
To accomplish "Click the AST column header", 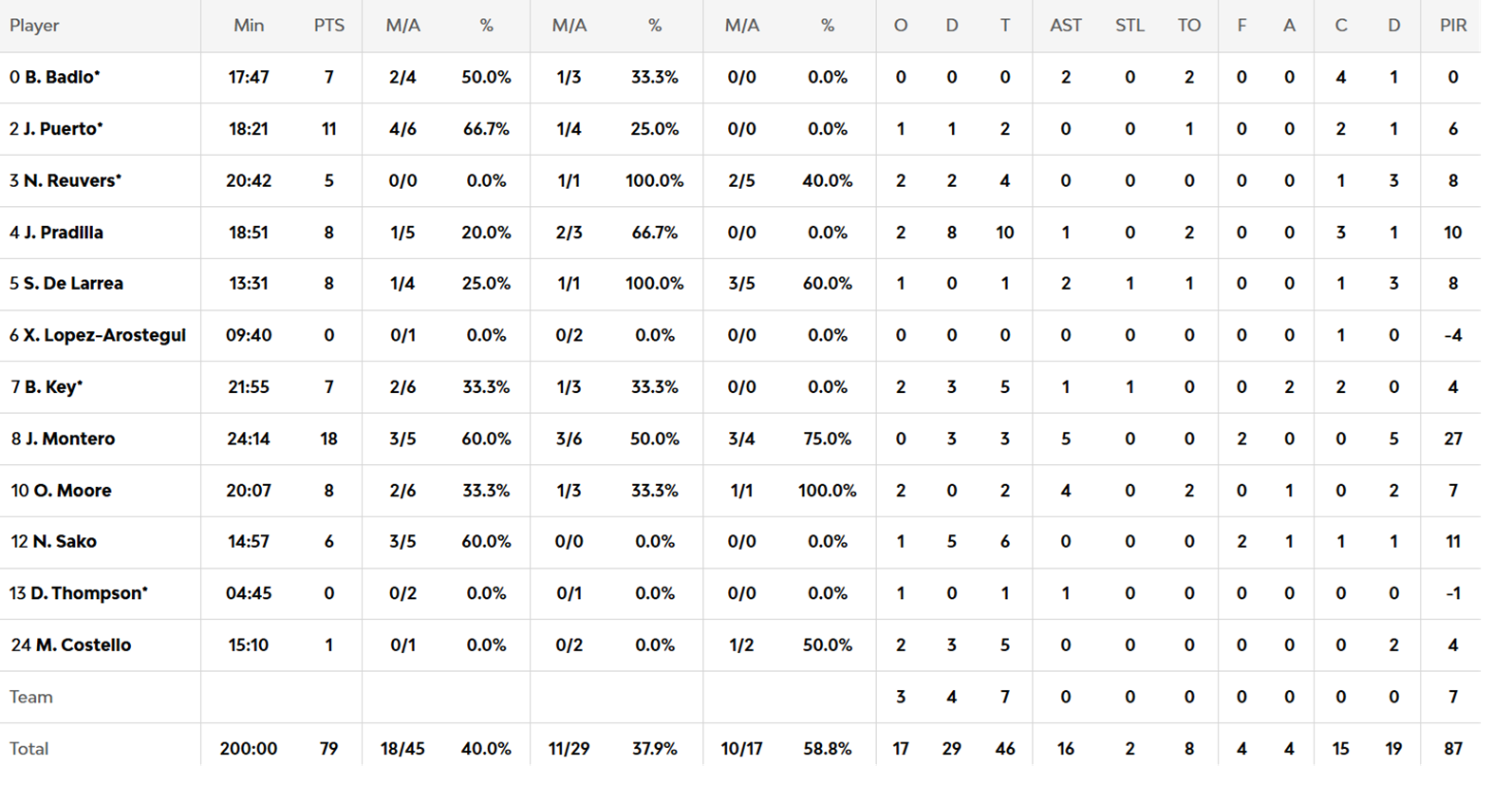I will pos(1065,26).
